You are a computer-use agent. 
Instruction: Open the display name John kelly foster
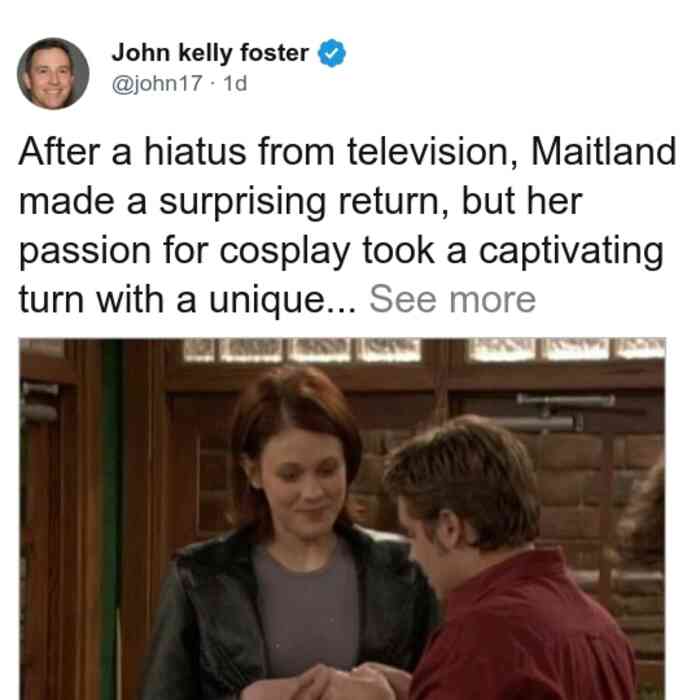[210, 53]
